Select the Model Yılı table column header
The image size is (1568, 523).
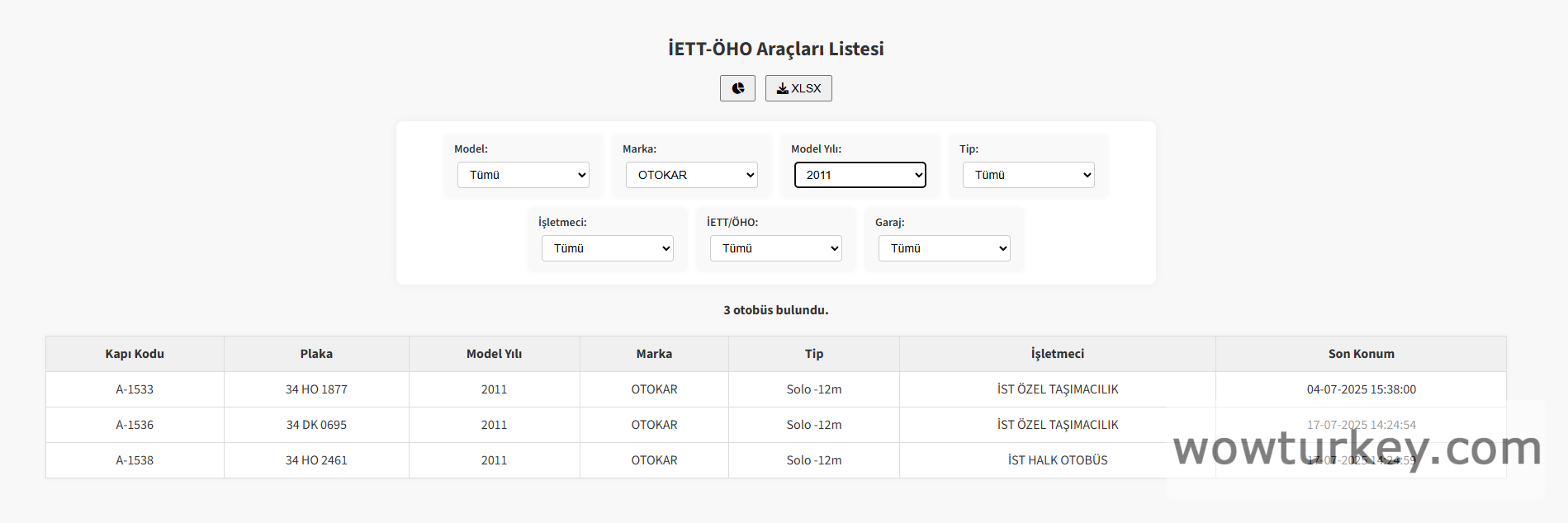[x=494, y=354]
